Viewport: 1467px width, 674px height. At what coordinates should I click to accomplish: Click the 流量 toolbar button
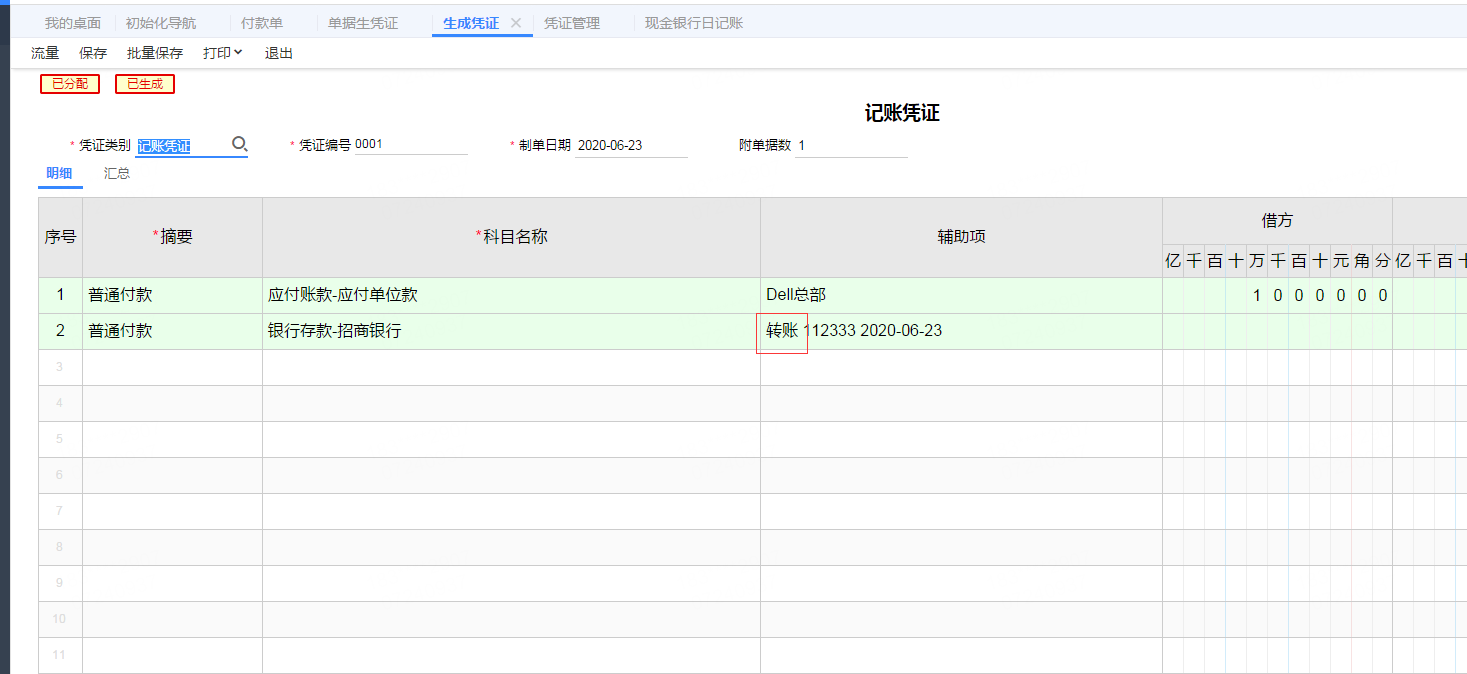(45, 53)
